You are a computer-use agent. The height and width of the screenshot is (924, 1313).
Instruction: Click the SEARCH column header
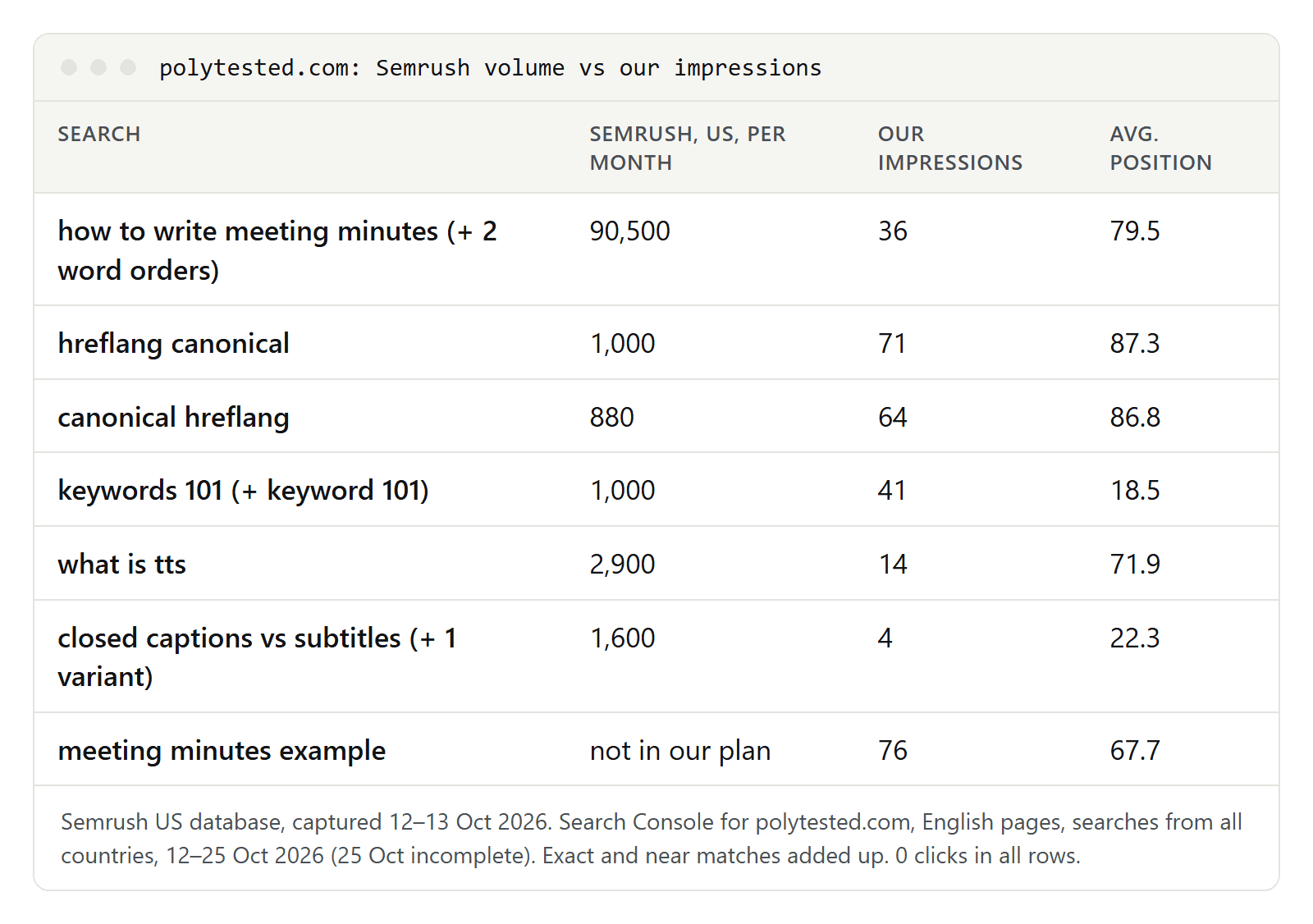[x=99, y=134]
